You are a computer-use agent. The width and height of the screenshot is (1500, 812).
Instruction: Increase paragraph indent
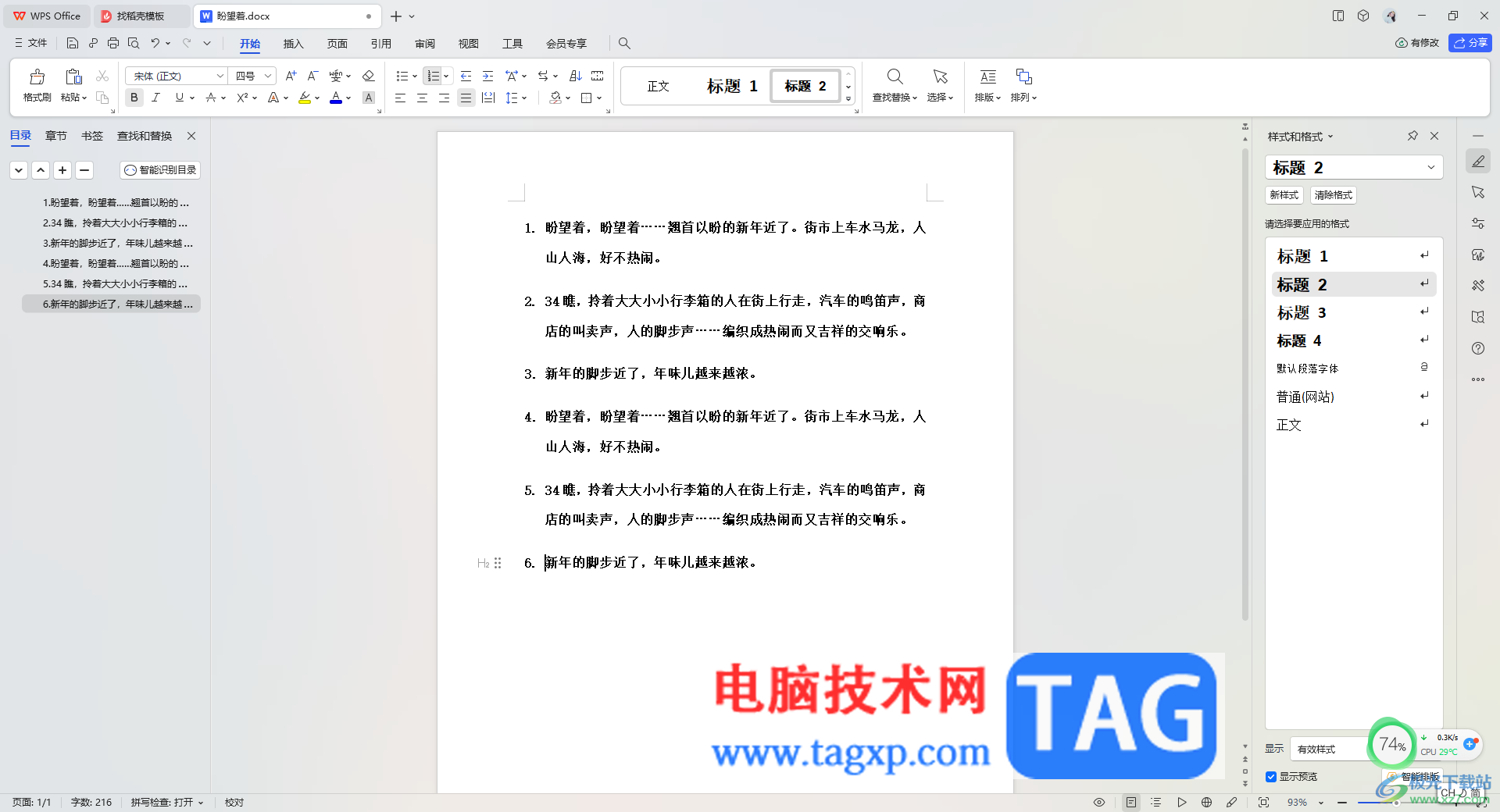[487, 76]
